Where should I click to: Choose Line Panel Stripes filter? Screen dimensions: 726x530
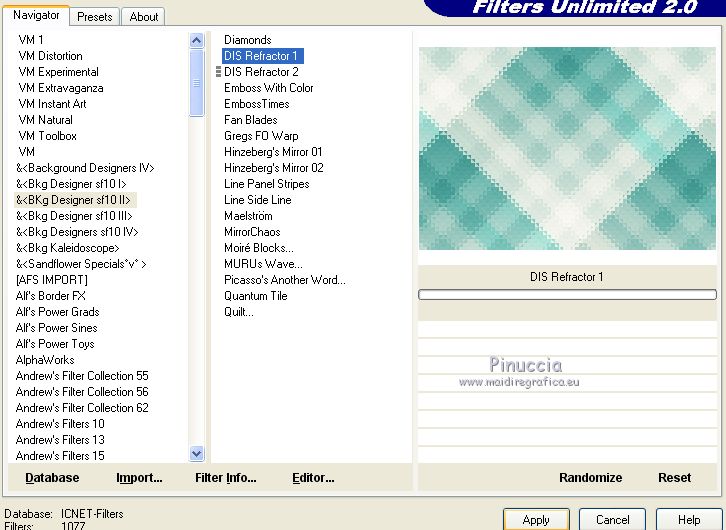coord(267,184)
